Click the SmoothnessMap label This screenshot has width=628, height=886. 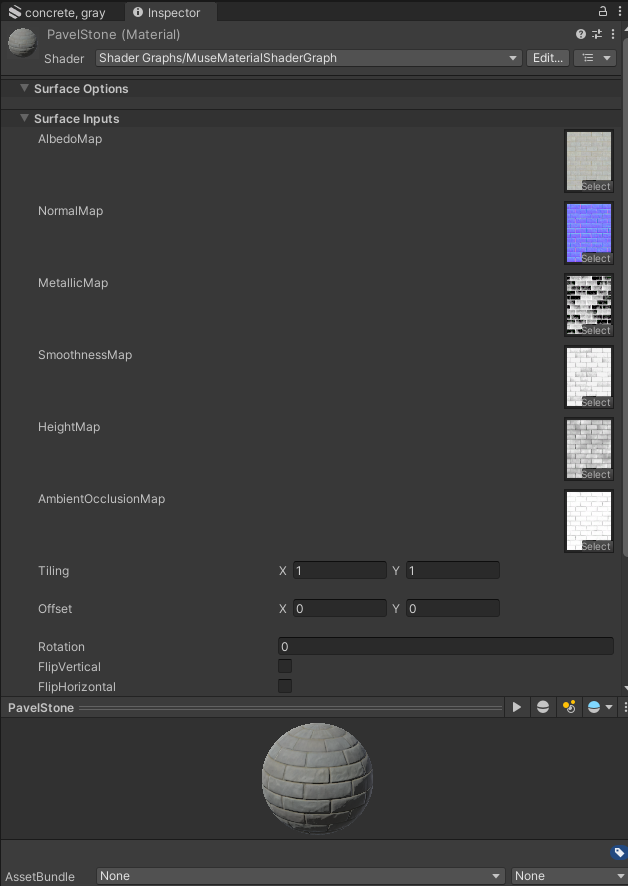pyautogui.click(x=85, y=355)
